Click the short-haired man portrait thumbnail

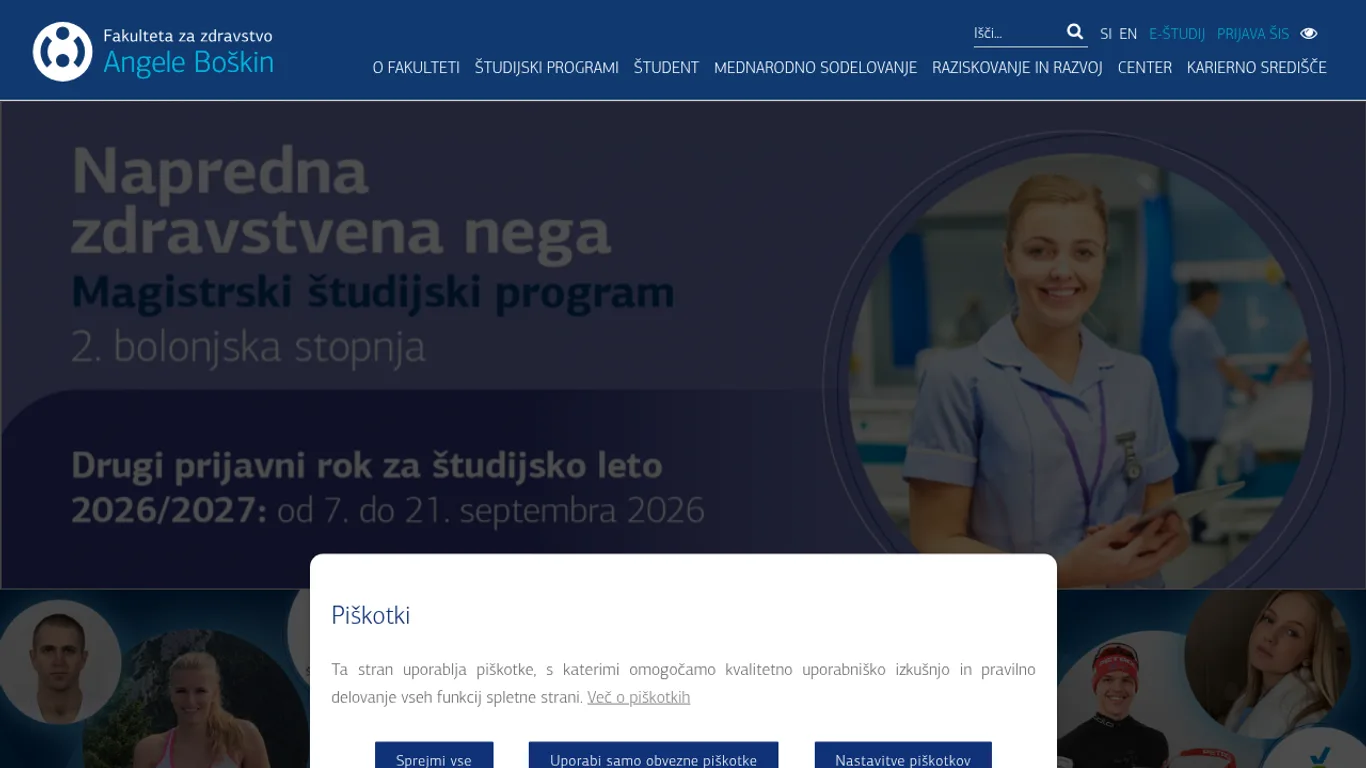[x=57, y=660]
